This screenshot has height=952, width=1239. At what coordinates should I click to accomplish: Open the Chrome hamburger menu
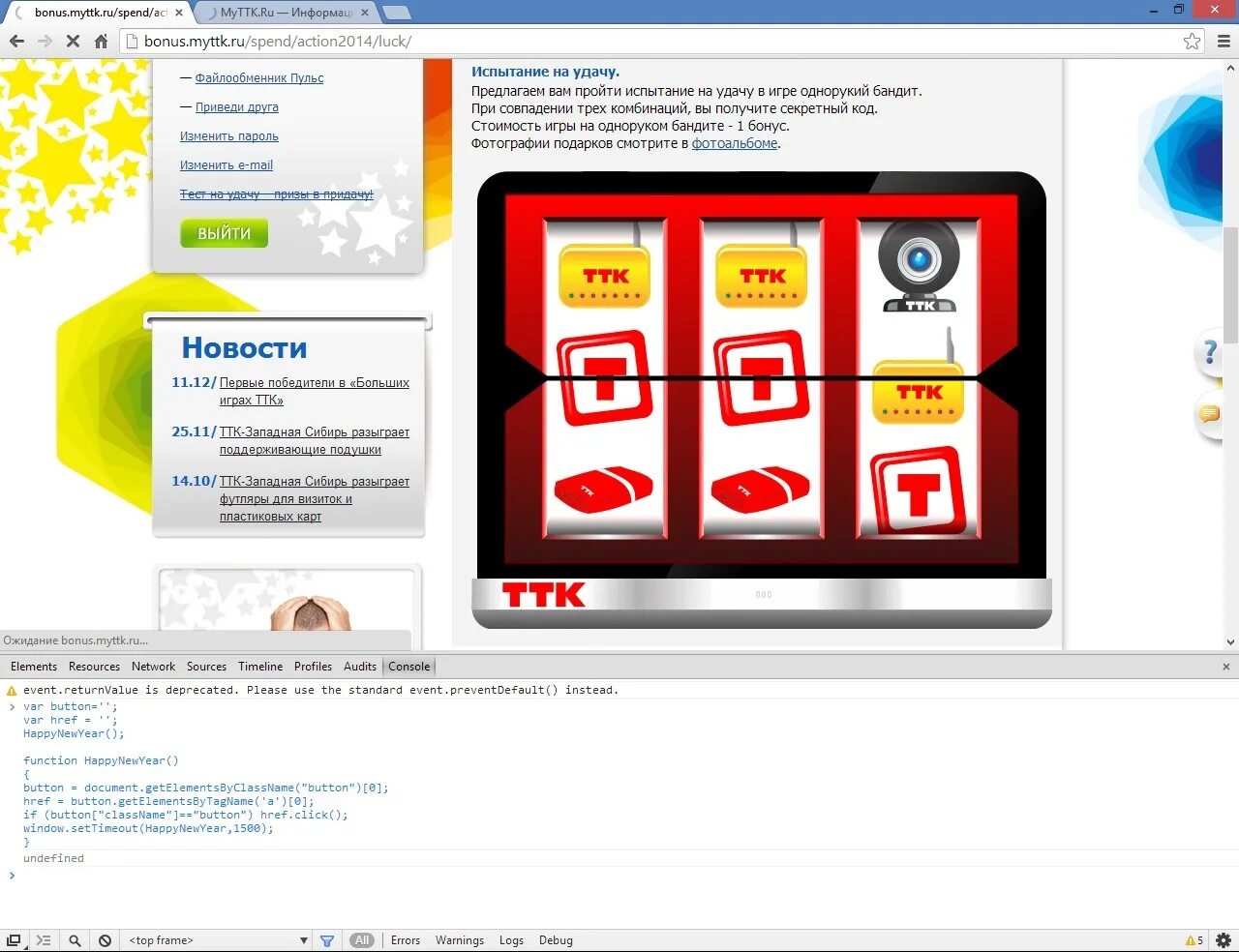[x=1224, y=41]
